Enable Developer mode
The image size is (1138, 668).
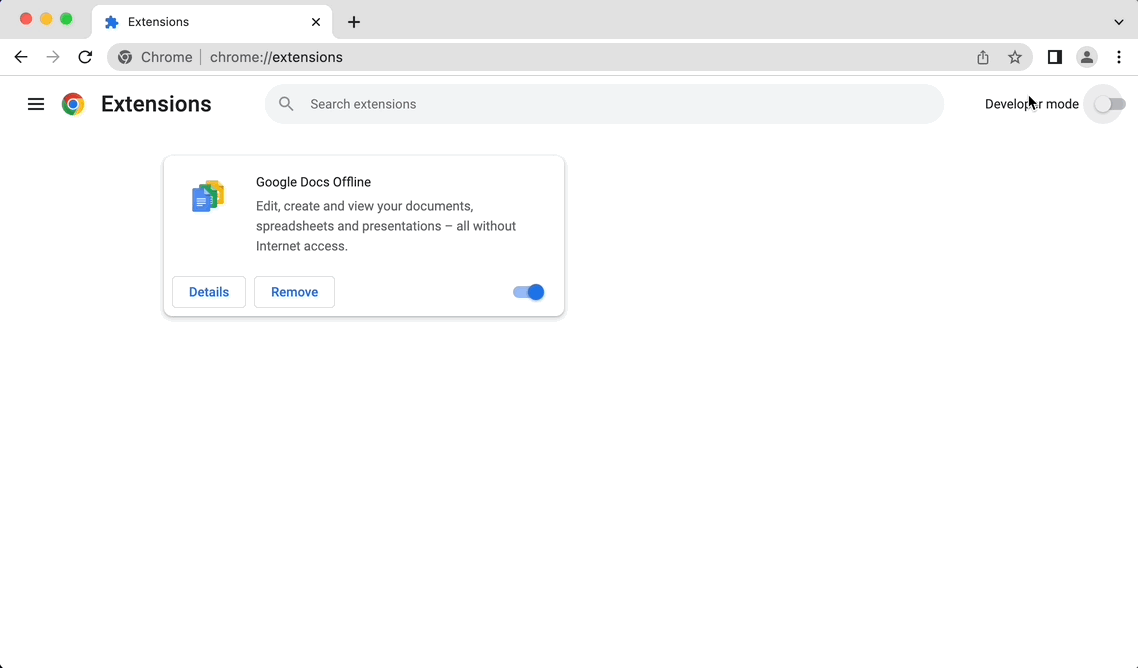click(1104, 103)
